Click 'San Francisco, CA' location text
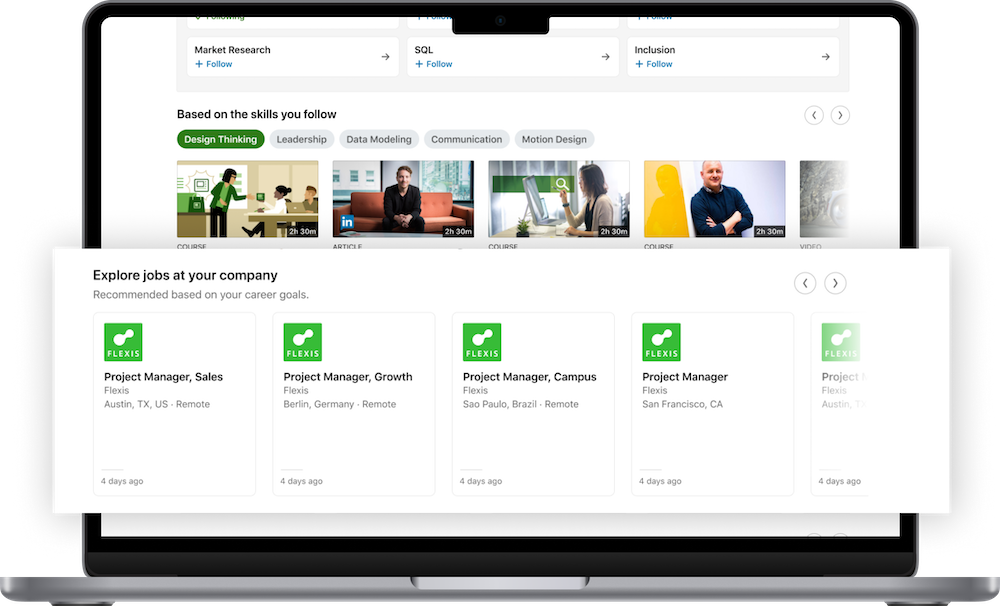1000x606 pixels. 682,404
